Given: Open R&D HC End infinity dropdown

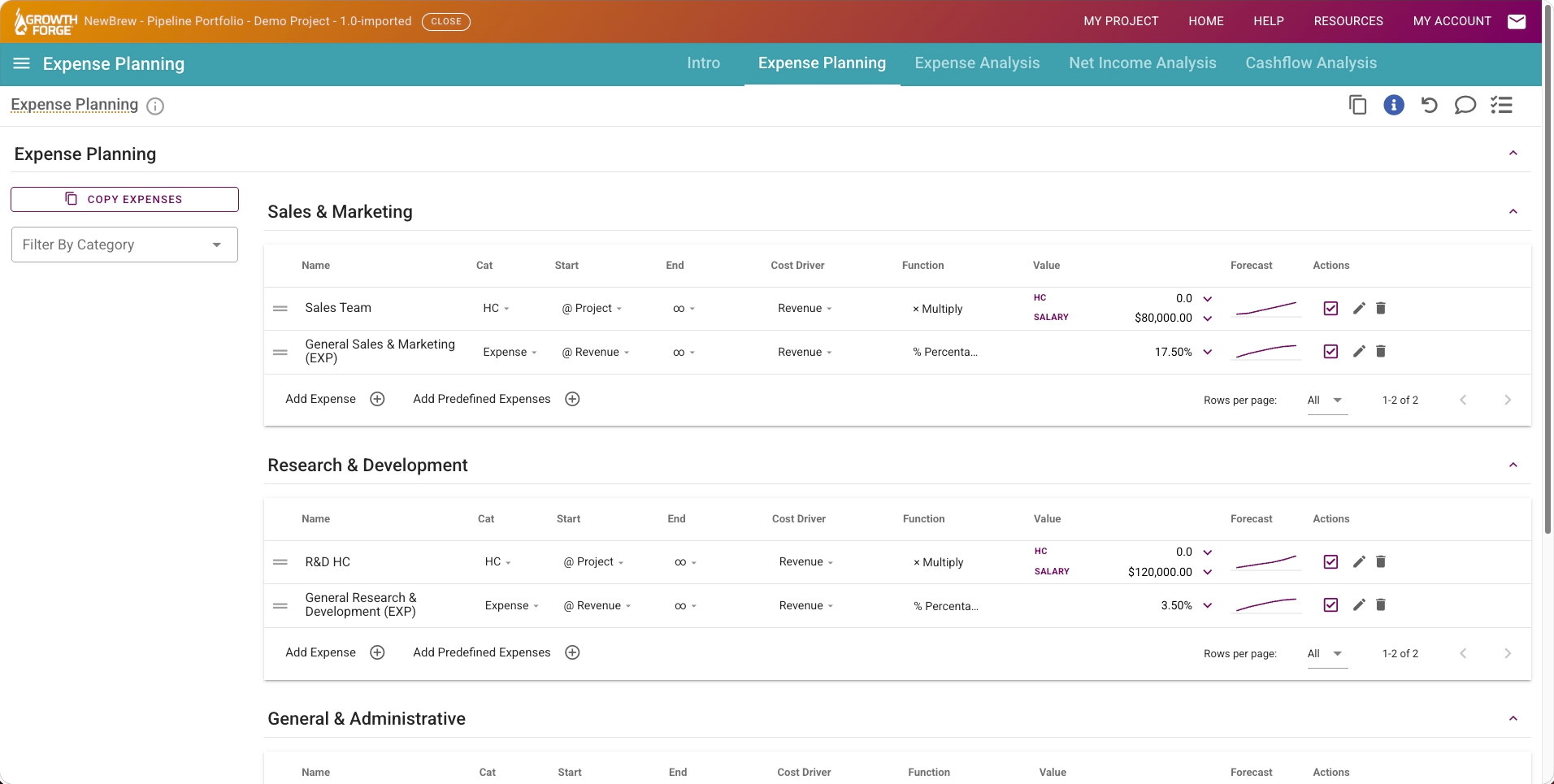Looking at the screenshot, I should point(685,562).
